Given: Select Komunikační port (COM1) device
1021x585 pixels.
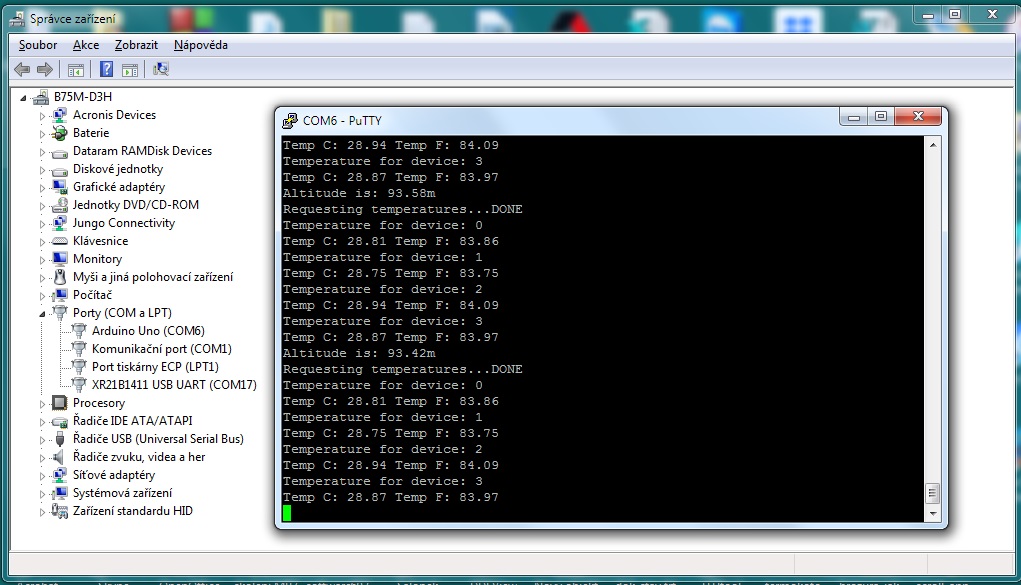Looking at the screenshot, I should [161, 349].
